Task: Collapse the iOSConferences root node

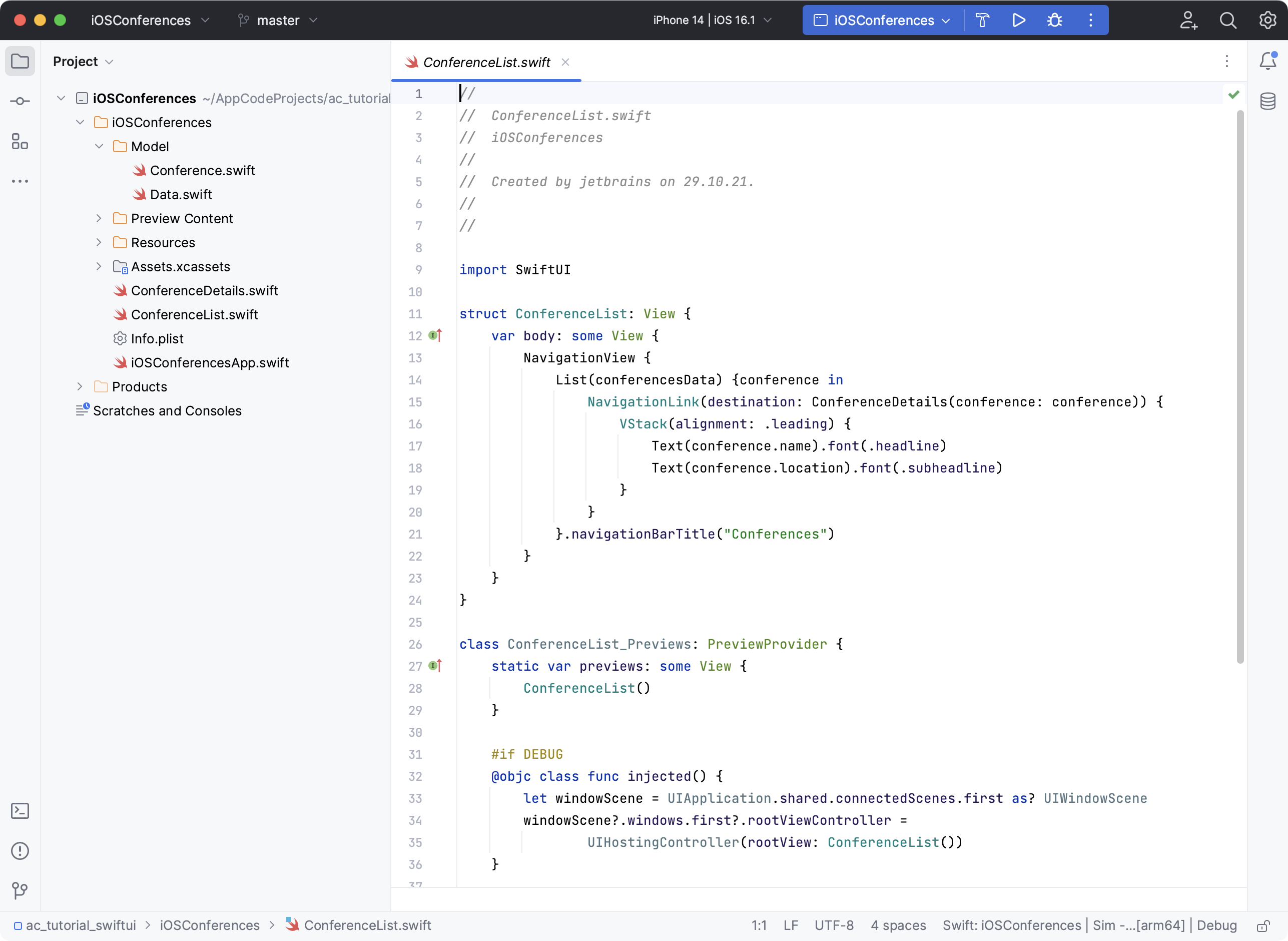Action: point(61,99)
